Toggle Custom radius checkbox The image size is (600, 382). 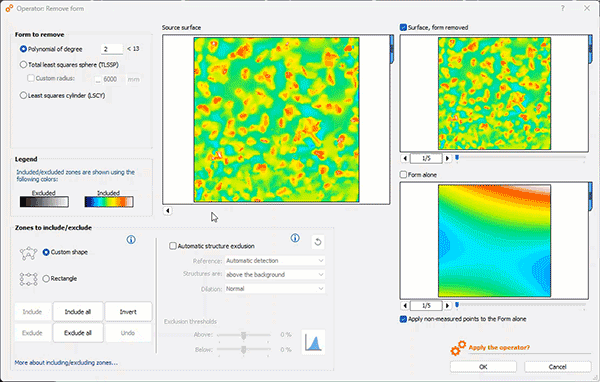[31, 78]
